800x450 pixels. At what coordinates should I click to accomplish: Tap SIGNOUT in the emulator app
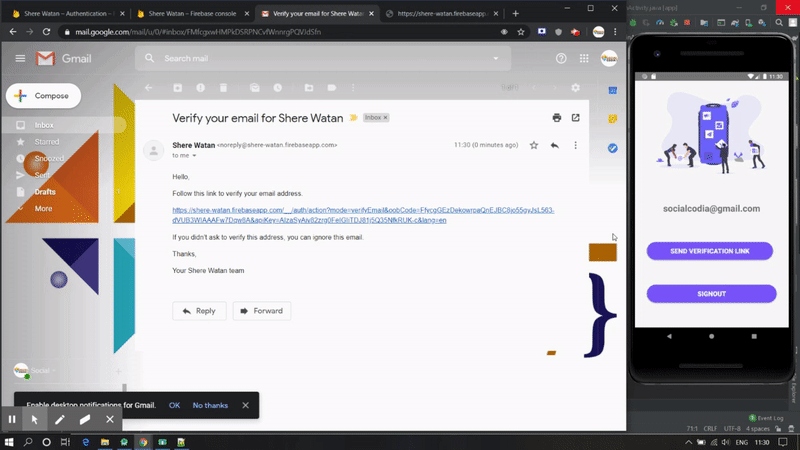pyautogui.click(x=711, y=294)
